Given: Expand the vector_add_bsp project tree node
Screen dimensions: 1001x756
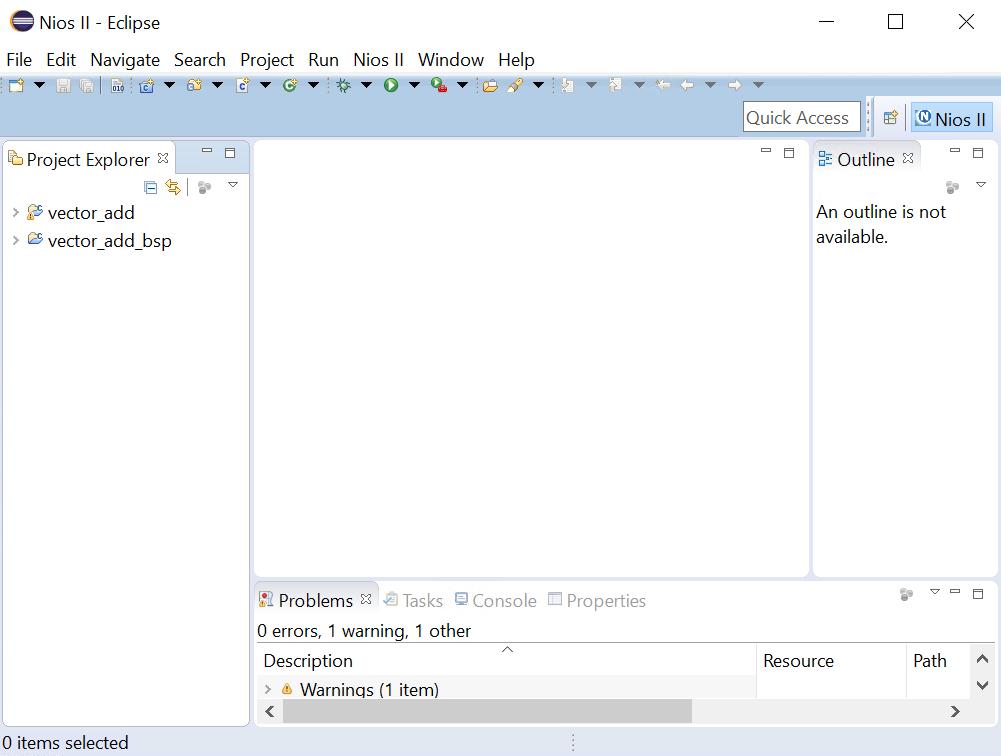Looking at the screenshot, I should 16,240.
